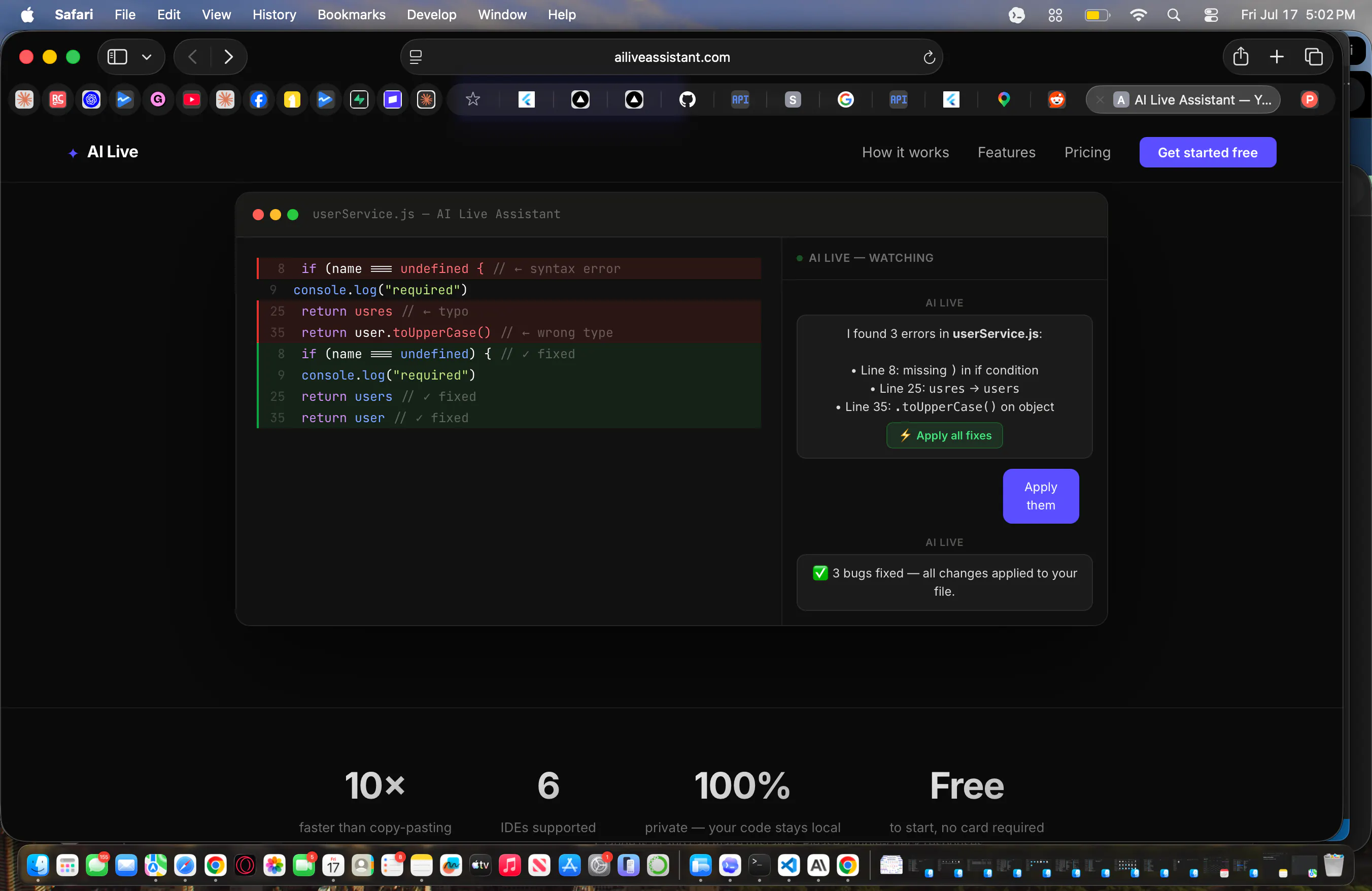Image resolution: width=1372 pixels, height=891 pixels.
Task: Open Opera from the Dock
Action: pyautogui.click(x=245, y=865)
